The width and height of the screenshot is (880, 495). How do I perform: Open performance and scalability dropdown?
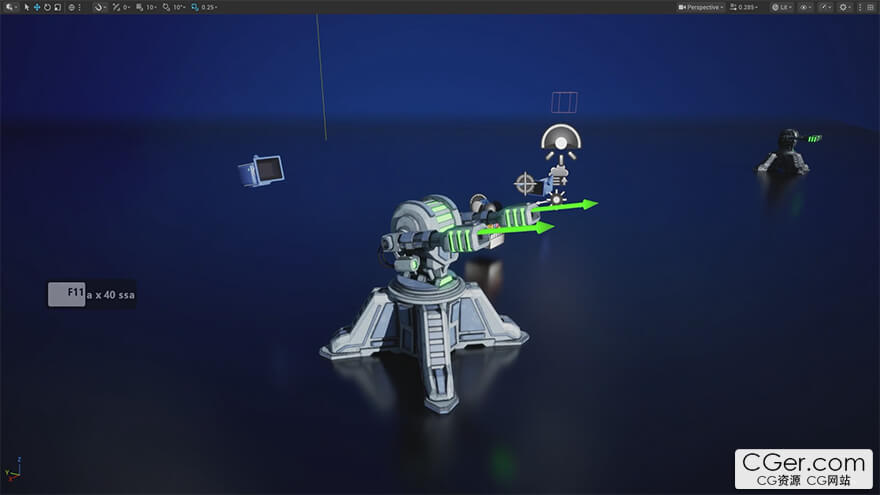825,7
